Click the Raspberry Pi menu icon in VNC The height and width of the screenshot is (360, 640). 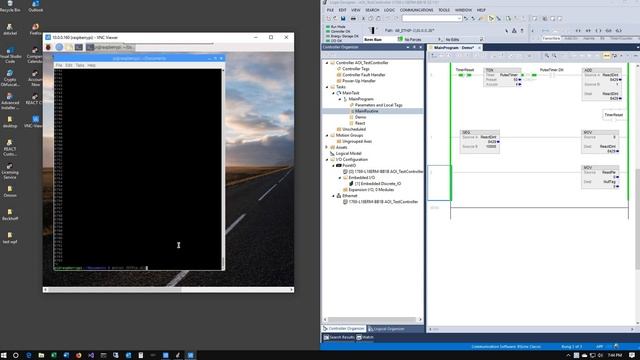(48, 47)
